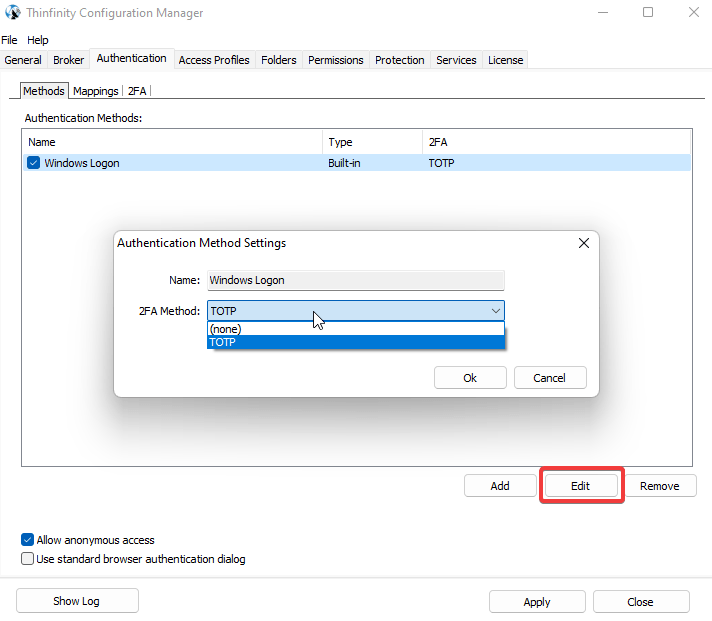Open the Services tab
This screenshot has width=712, height=621.
[x=456, y=60]
